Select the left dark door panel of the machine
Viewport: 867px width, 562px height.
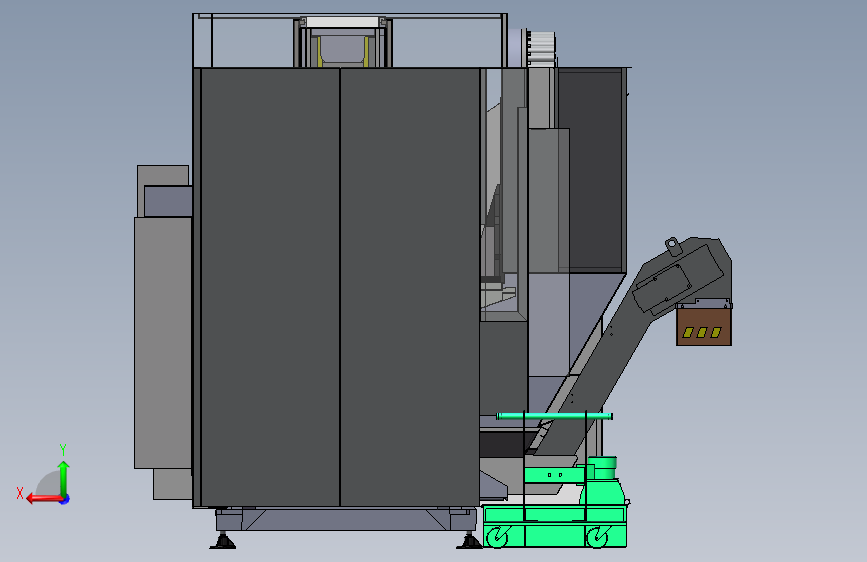(270, 287)
